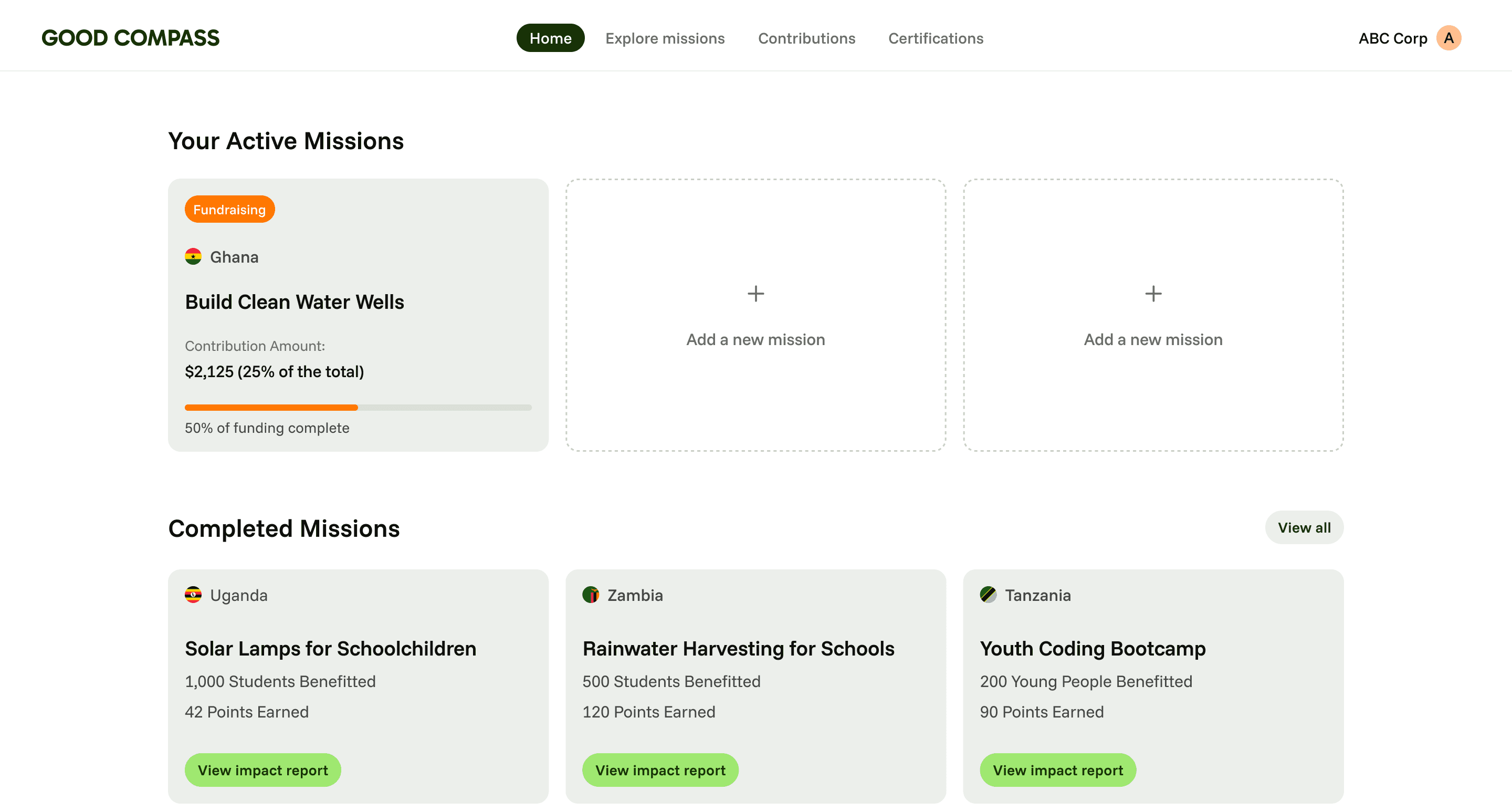1512x811 pixels.
Task: Click the Fundraising status badge
Action: click(x=229, y=210)
